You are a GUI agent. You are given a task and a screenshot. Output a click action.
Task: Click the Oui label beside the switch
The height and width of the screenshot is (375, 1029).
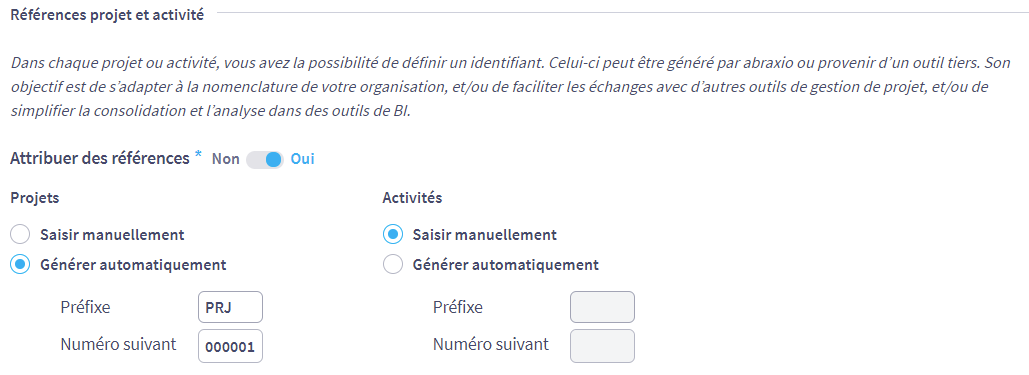(303, 160)
